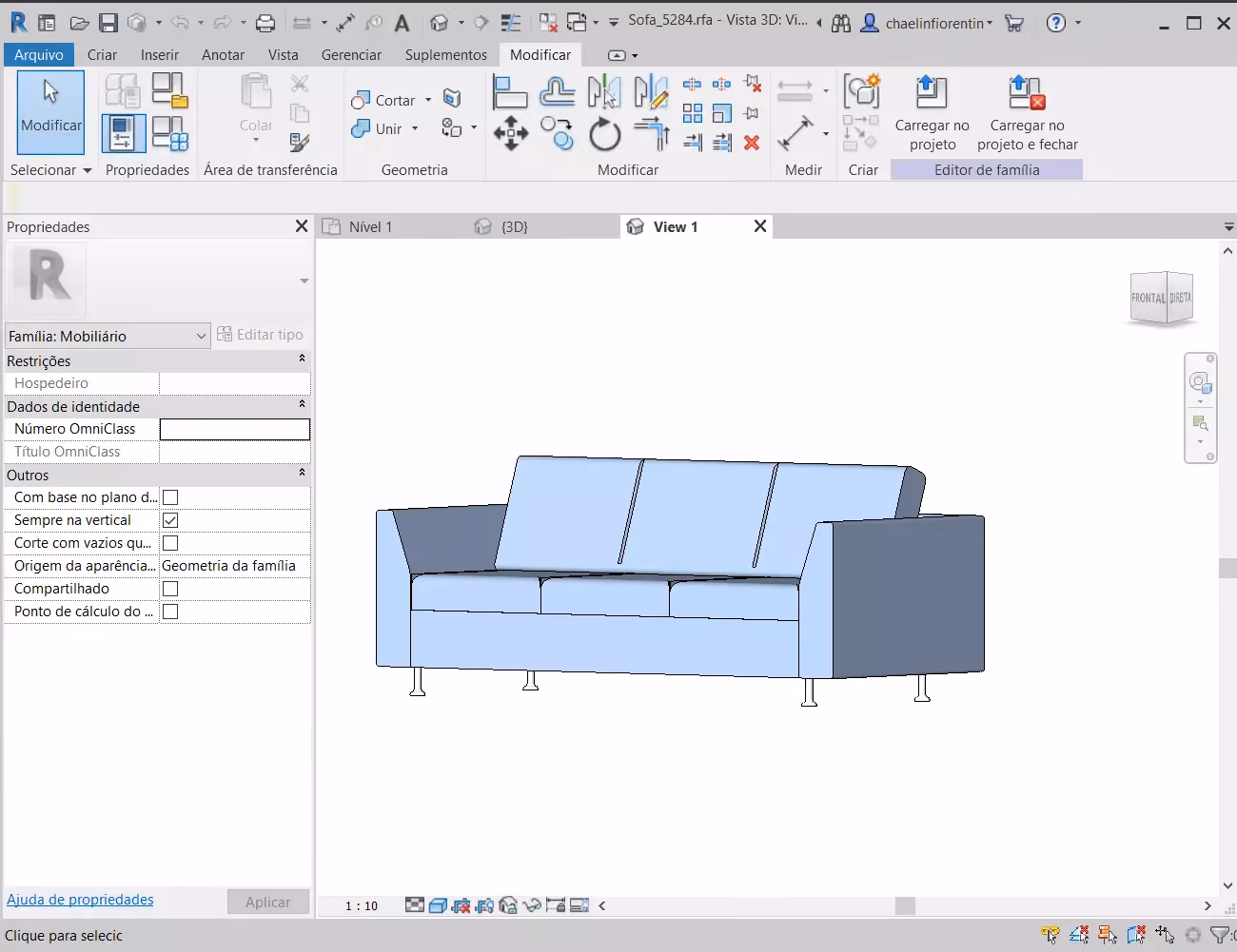Open the Família: Mobiliário dropdown

[108, 336]
